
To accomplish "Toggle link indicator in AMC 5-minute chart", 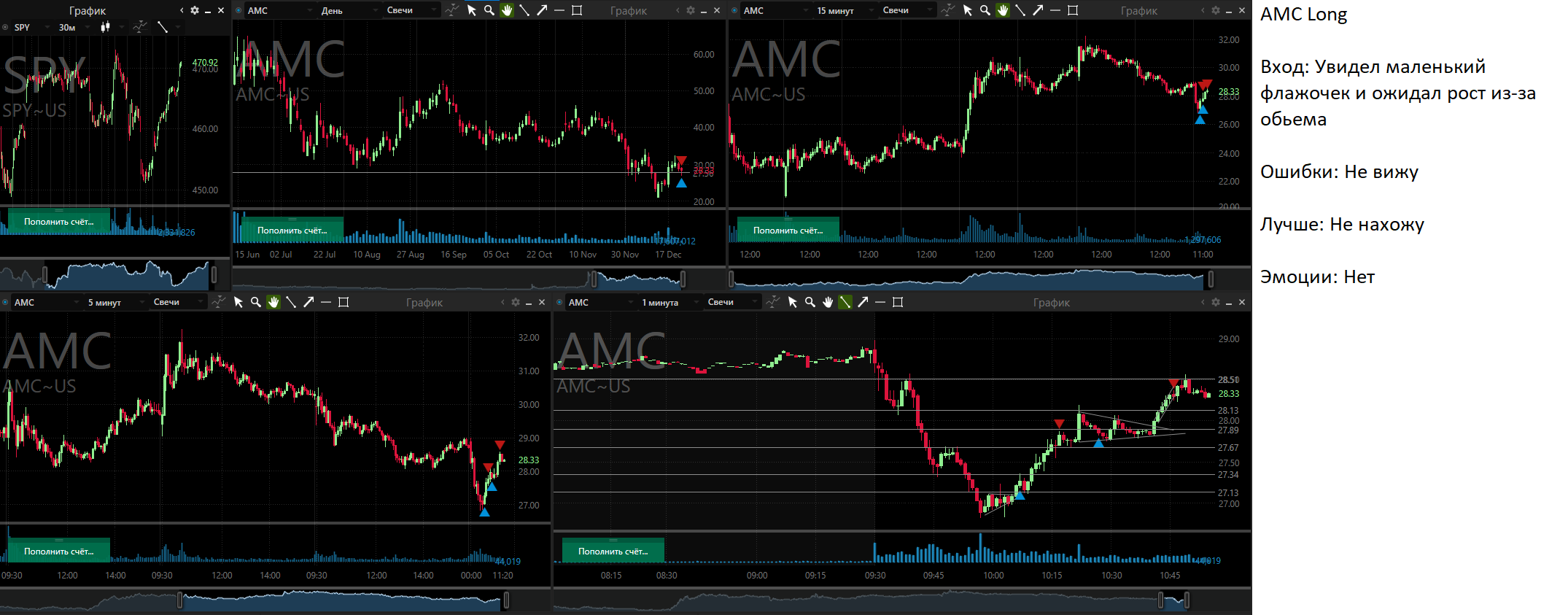I will (5, 302).
